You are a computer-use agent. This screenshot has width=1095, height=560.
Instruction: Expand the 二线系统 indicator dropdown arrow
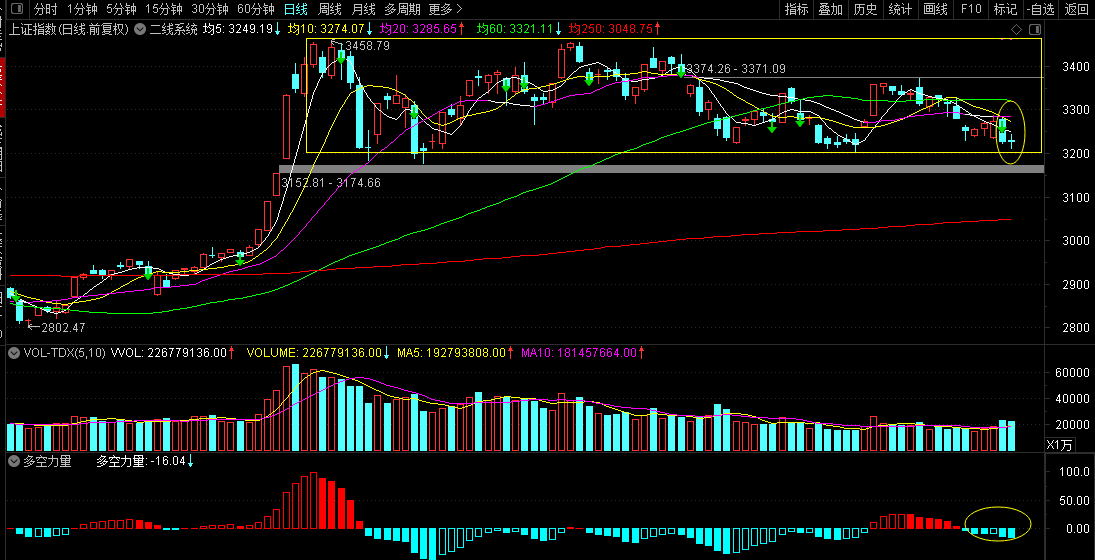click(139, 30)
